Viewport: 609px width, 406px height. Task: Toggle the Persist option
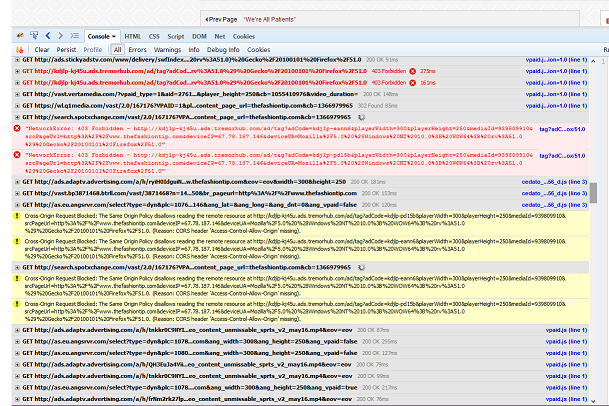pos(66,49)
